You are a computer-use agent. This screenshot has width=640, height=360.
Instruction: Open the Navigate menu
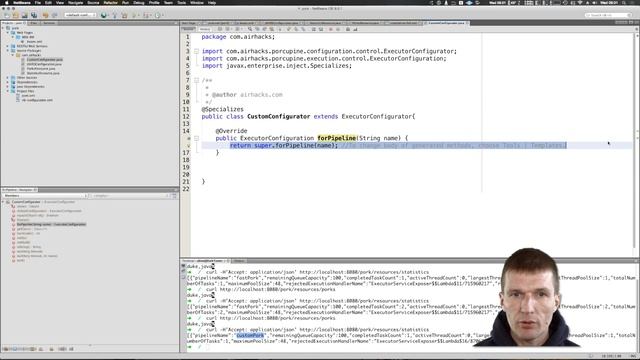click(76, 2)
